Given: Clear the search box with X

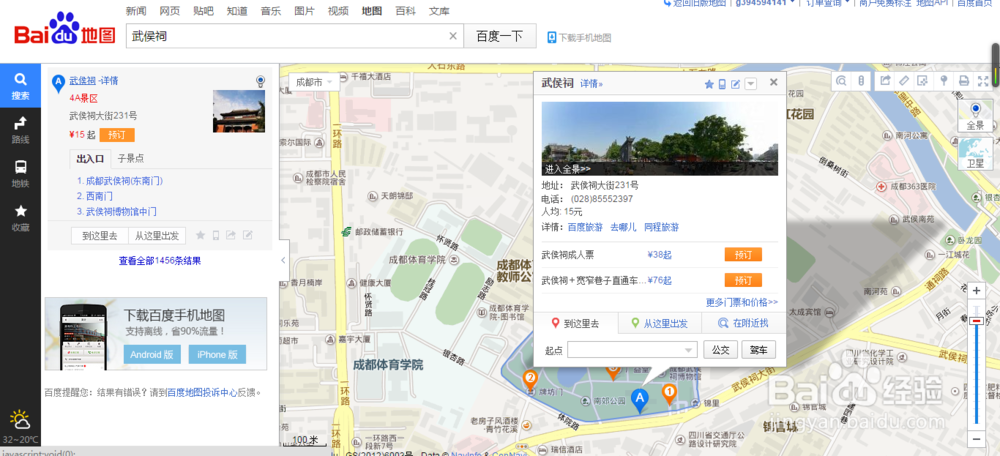Looking at the screenshot, I should [x=453, y=36].
